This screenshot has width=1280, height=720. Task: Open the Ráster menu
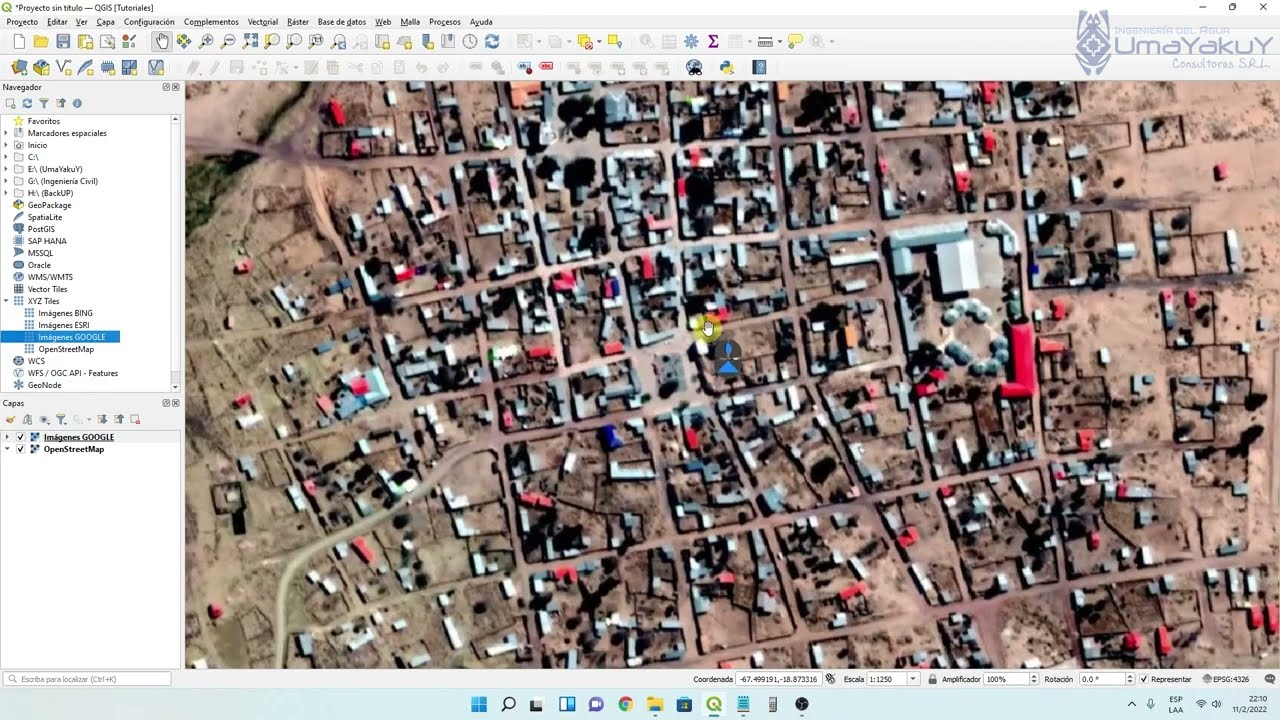[298, 21]
